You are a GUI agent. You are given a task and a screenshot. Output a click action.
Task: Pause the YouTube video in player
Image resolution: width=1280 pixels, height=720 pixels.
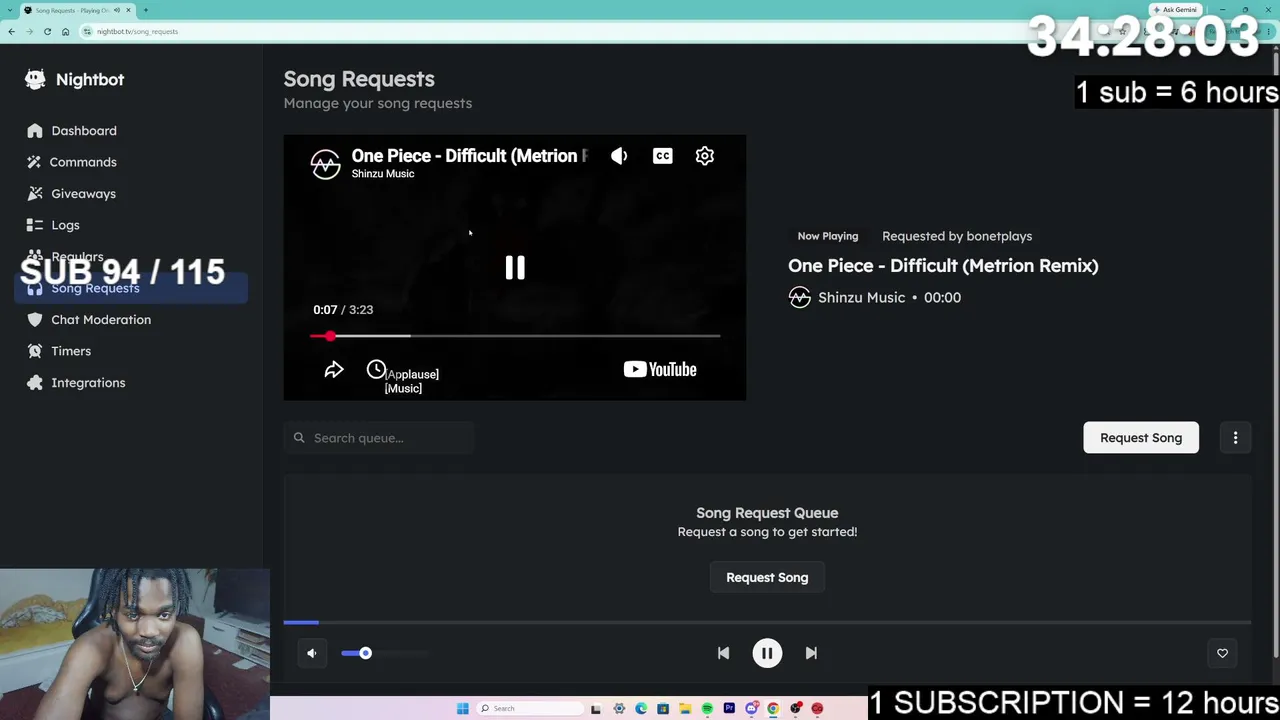(515, 267)
